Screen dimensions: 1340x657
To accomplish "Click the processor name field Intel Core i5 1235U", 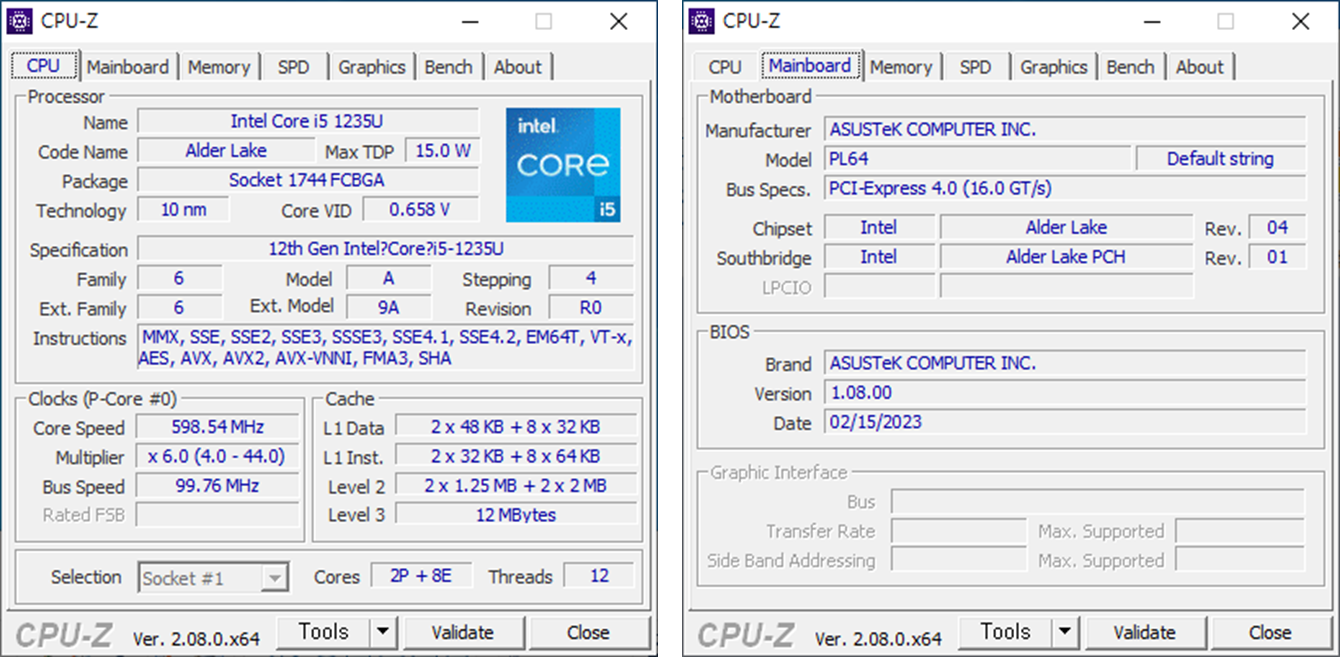I will coord(307,122).
